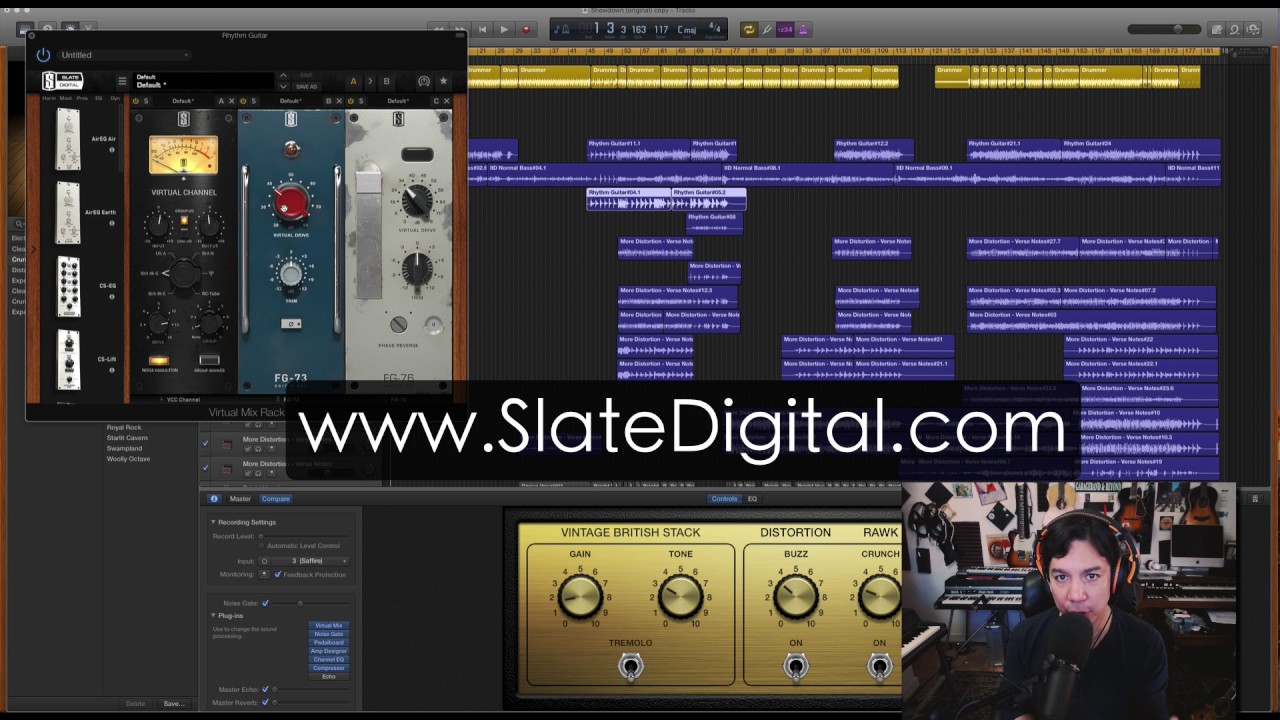1280x720 pixels.
Task: Remove the VCC Channel module with X
Action: [x=232, y=101]
